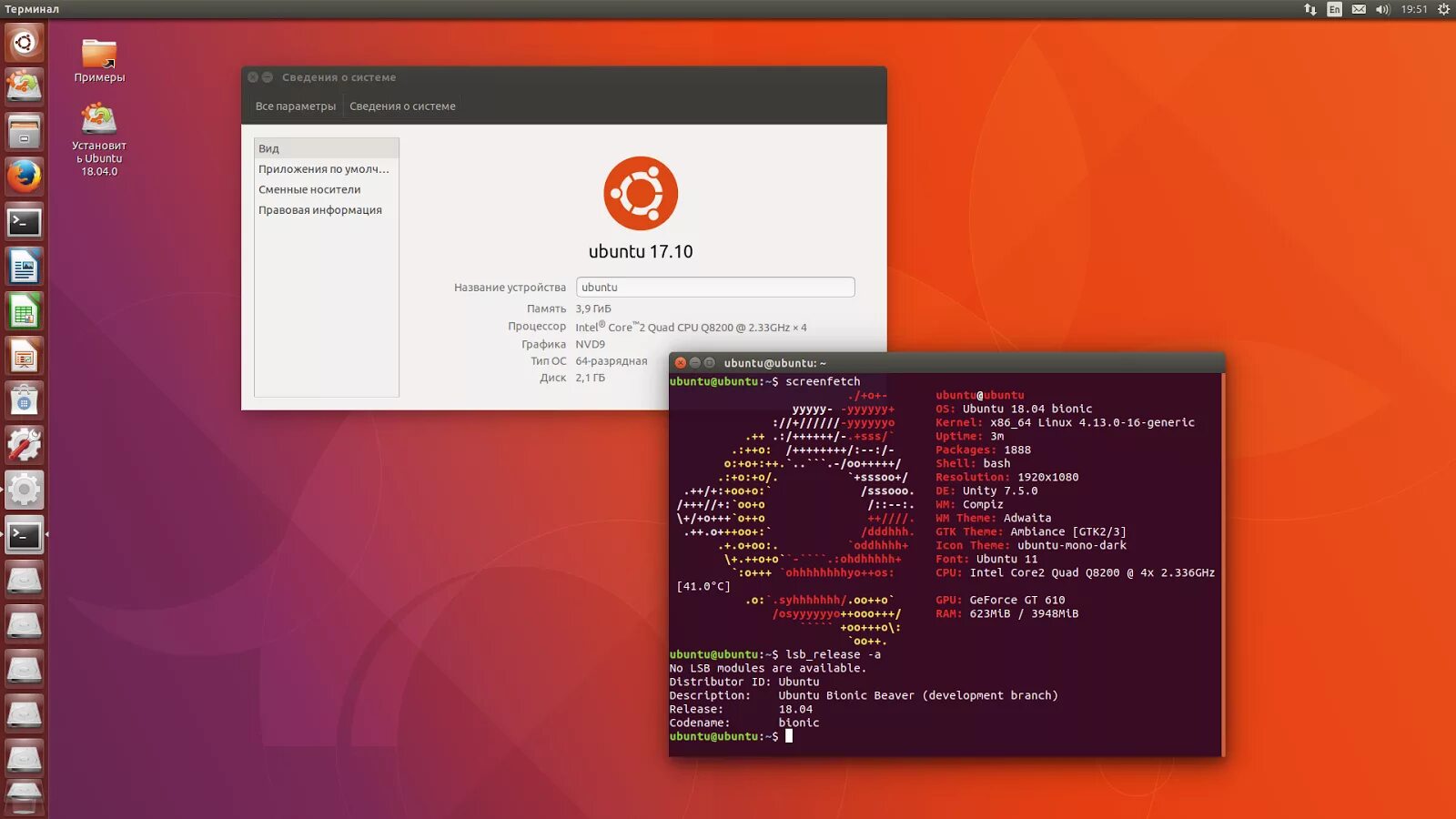Open the Terminal launcher icon below Firefox
The height and width of the screenshot is (819, 1456).
pos(24,221)
